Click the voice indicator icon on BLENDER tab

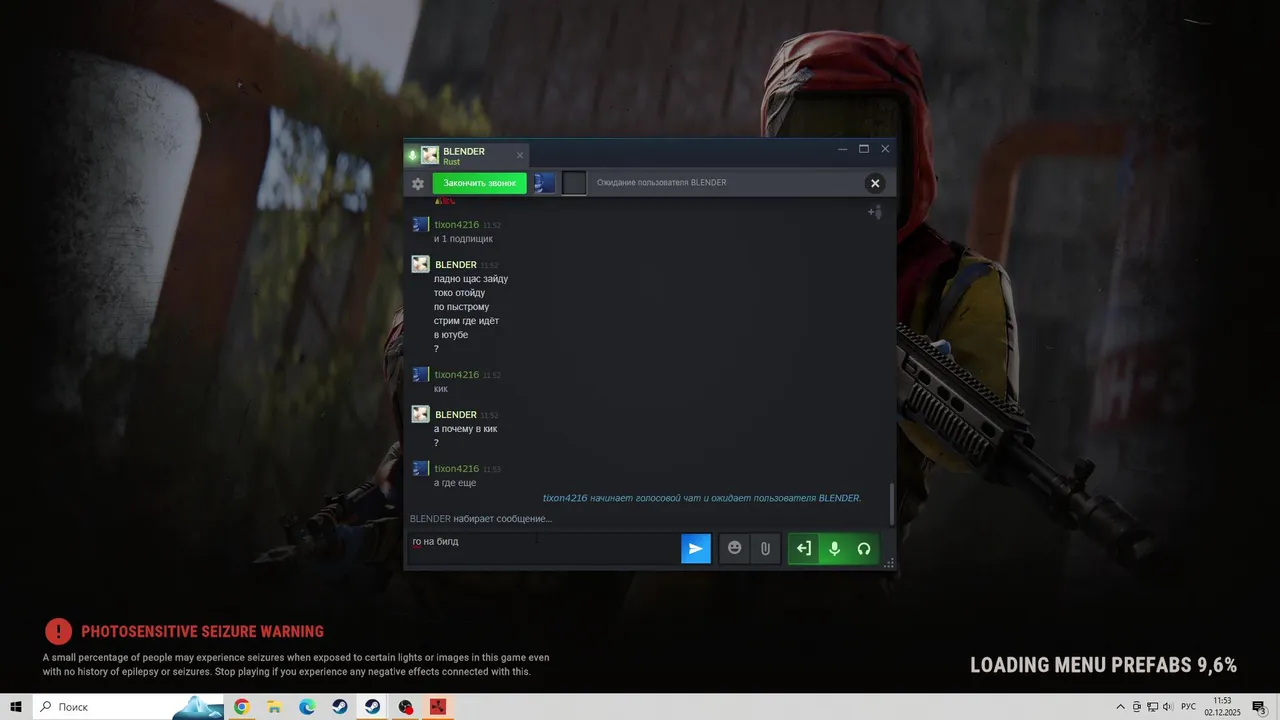pos(412,155)
